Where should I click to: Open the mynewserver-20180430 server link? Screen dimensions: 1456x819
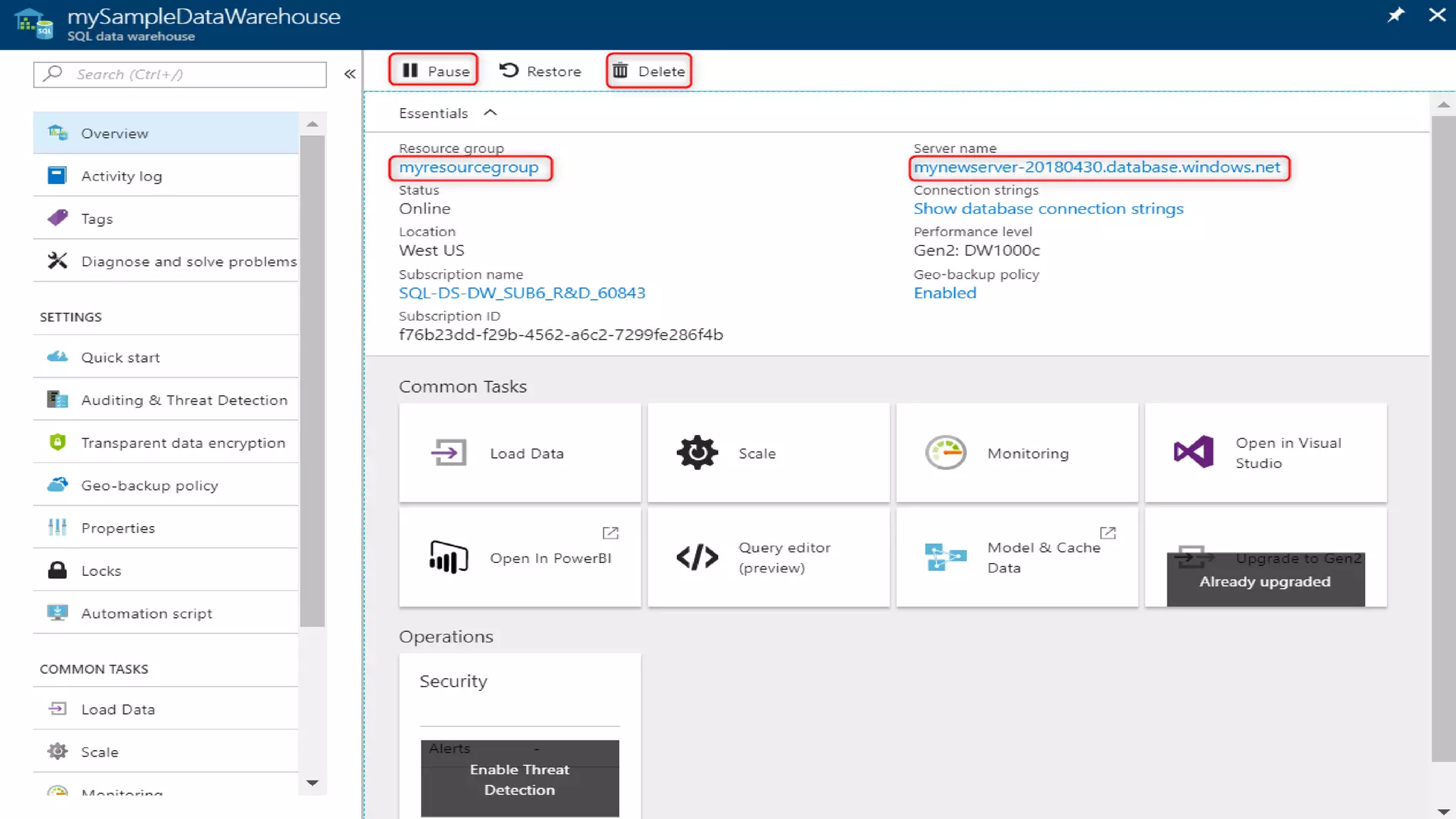click(1096, 167)
